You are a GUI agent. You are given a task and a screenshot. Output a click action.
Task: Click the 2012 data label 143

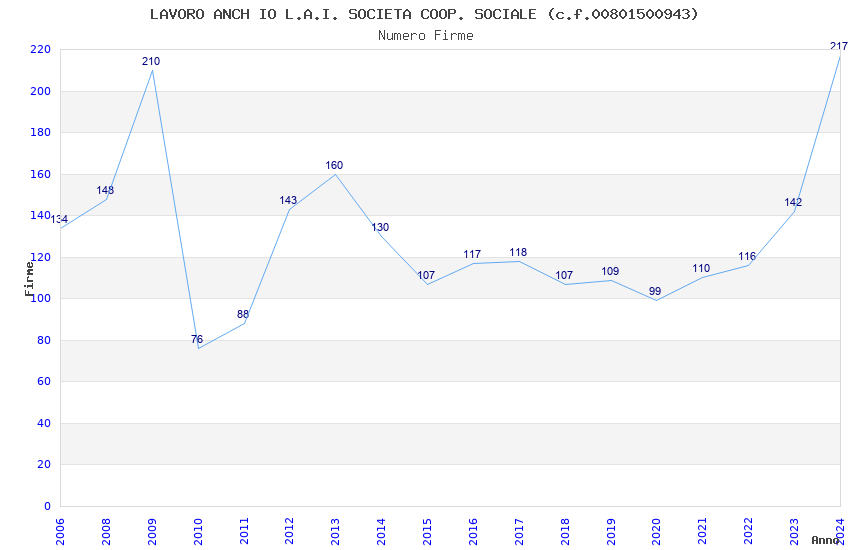click(x=288, y=200)
